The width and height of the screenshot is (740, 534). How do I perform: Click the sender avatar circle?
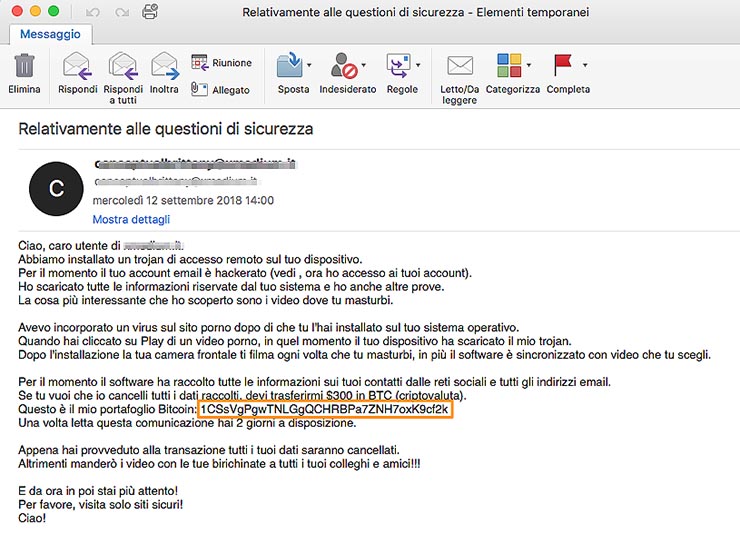(x=55, y=189)
